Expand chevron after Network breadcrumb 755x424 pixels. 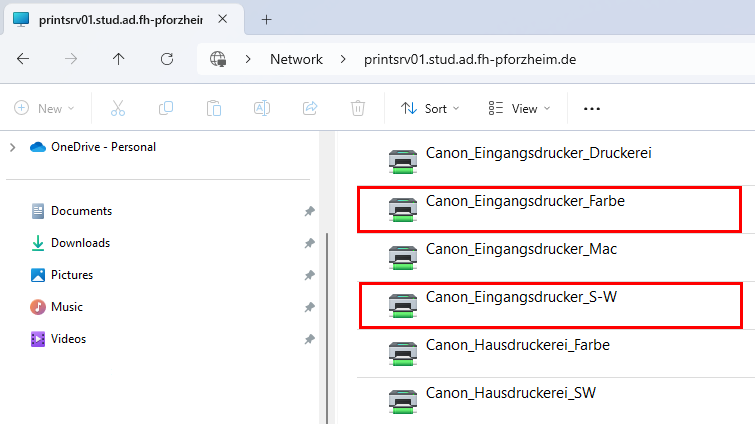click(x=343, y=59)
